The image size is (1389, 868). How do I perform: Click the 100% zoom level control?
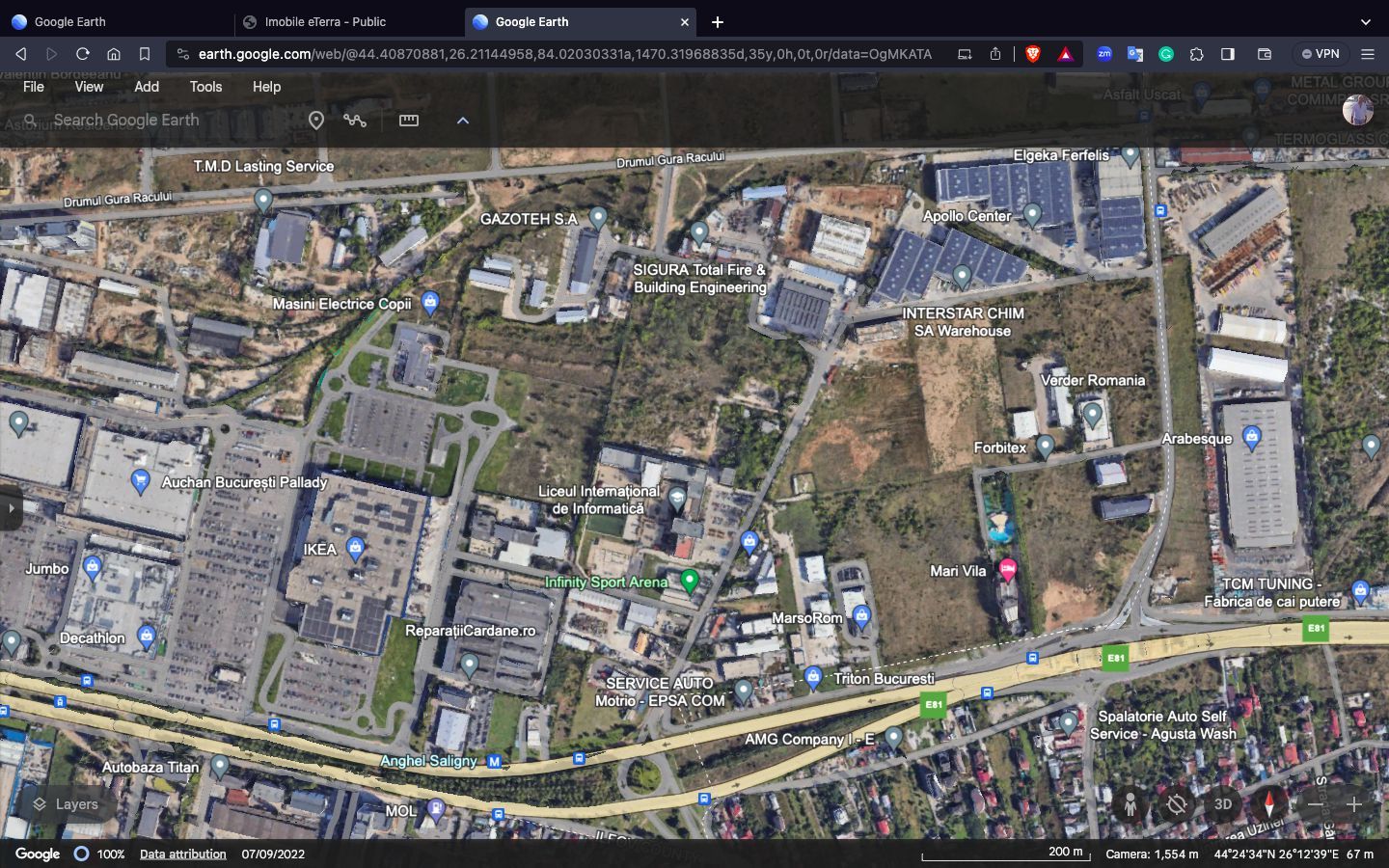click(110, 854)
